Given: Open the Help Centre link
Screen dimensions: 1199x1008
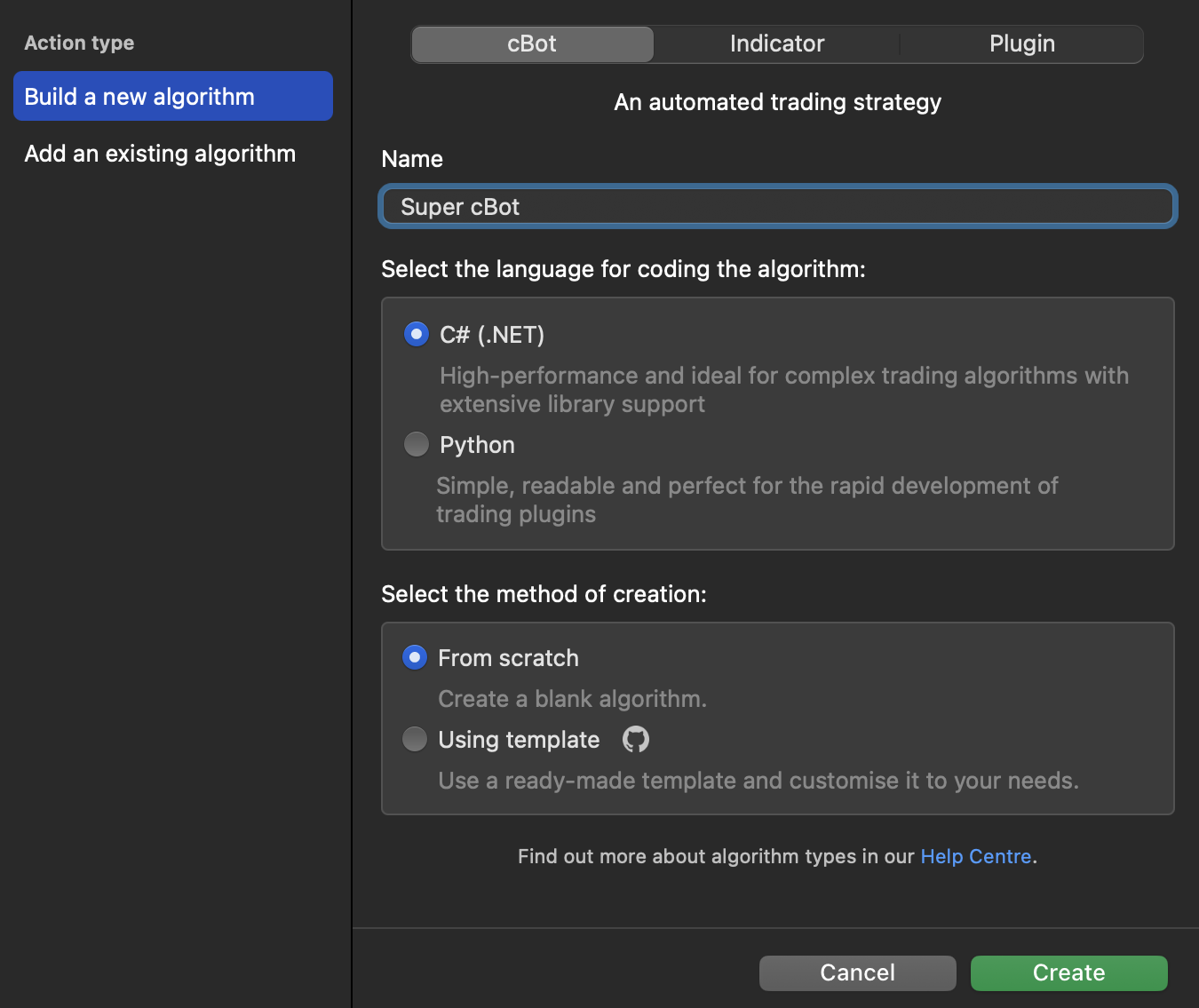Looking at the screenshot, I should point(975,856).
